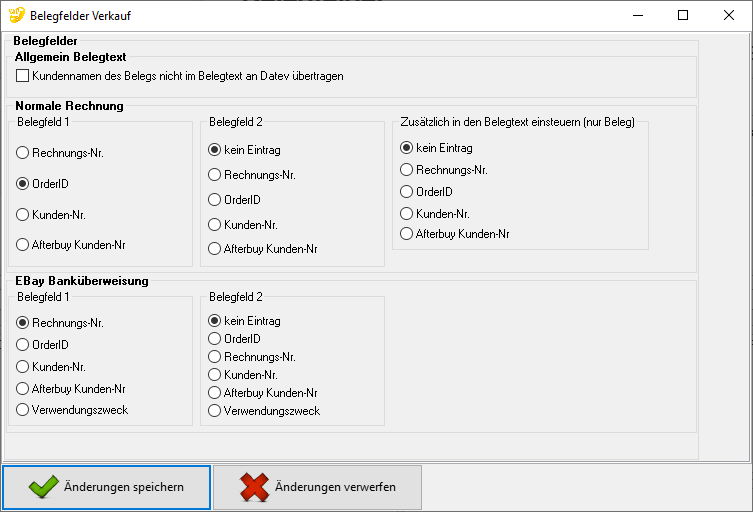The width and height of the screenshot is (753, 512).
Task: Select Afterbuy Kunden-Nr under Zusätzlich in den Belegtext
Action: tap(407, 234)
